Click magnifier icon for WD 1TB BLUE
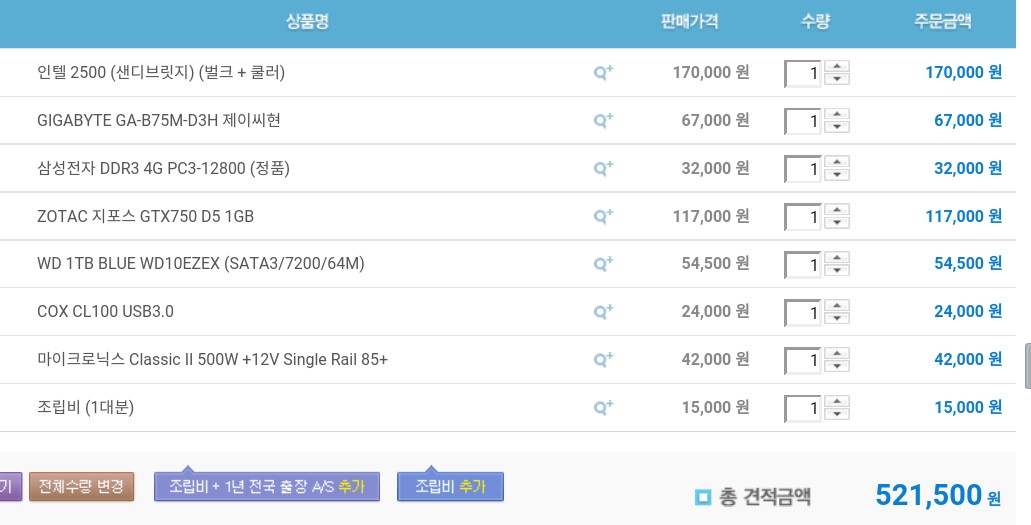 (603, 263)
